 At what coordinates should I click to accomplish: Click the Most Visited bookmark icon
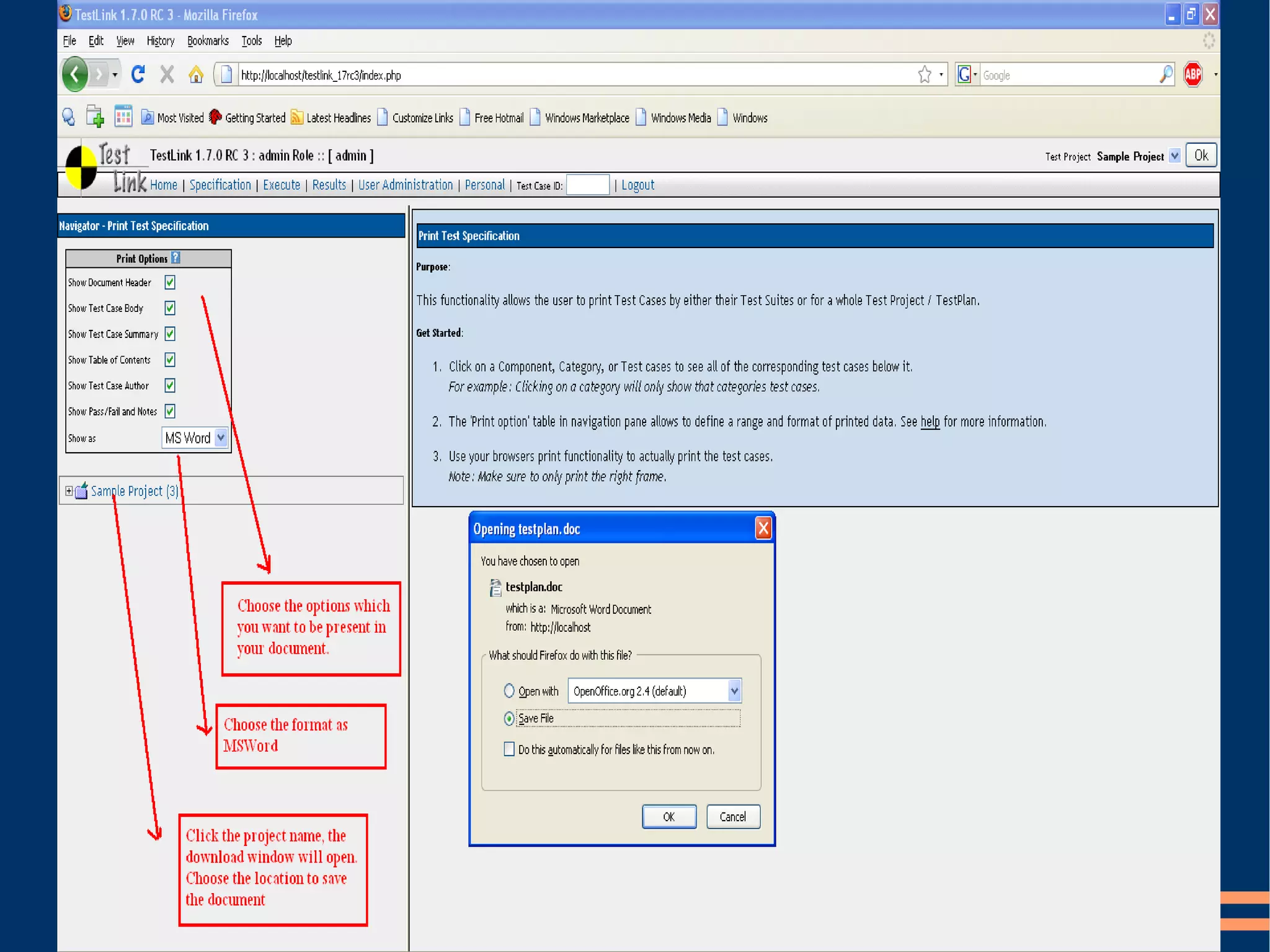[147, 117]
